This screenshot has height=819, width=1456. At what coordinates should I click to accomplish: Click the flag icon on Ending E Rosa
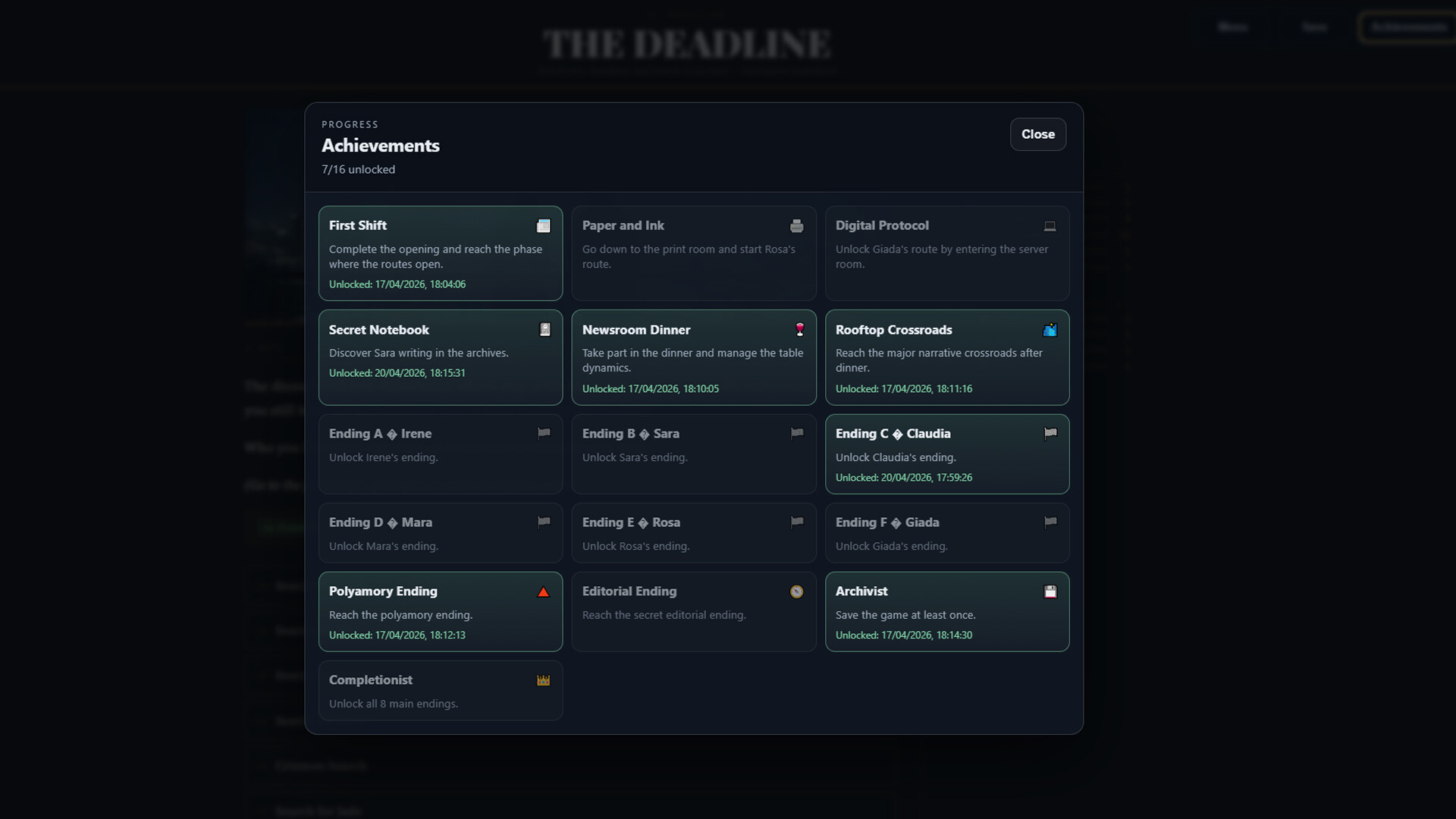797,522
